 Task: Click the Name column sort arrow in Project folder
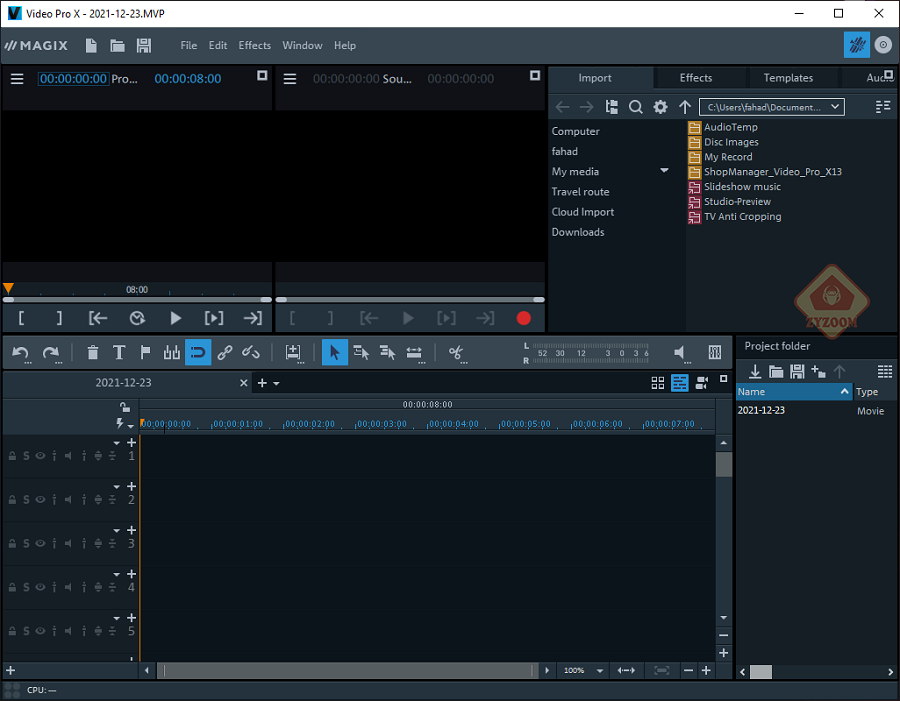(844, 392)
